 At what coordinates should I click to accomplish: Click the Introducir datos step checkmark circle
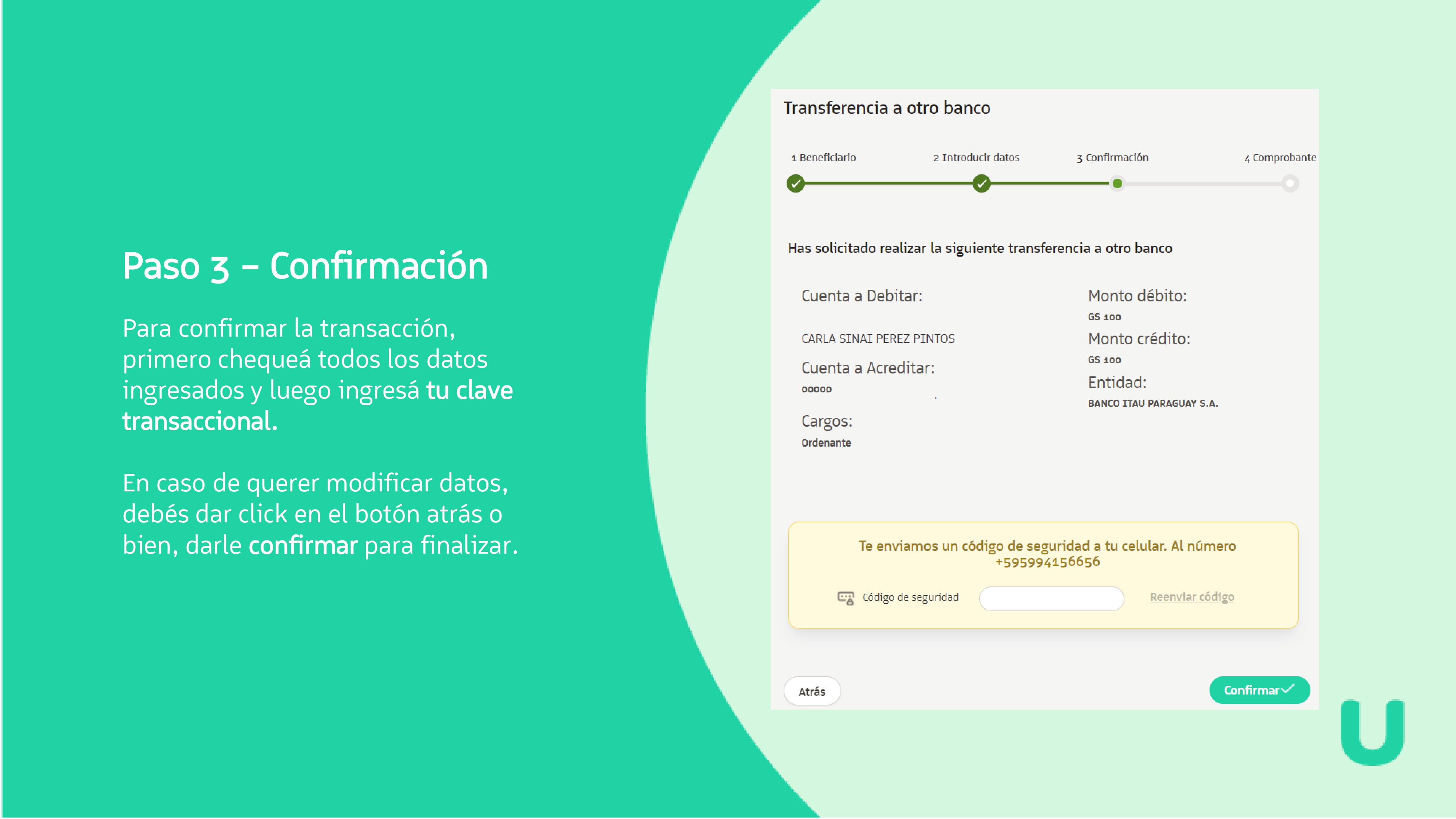coord(981,184)
